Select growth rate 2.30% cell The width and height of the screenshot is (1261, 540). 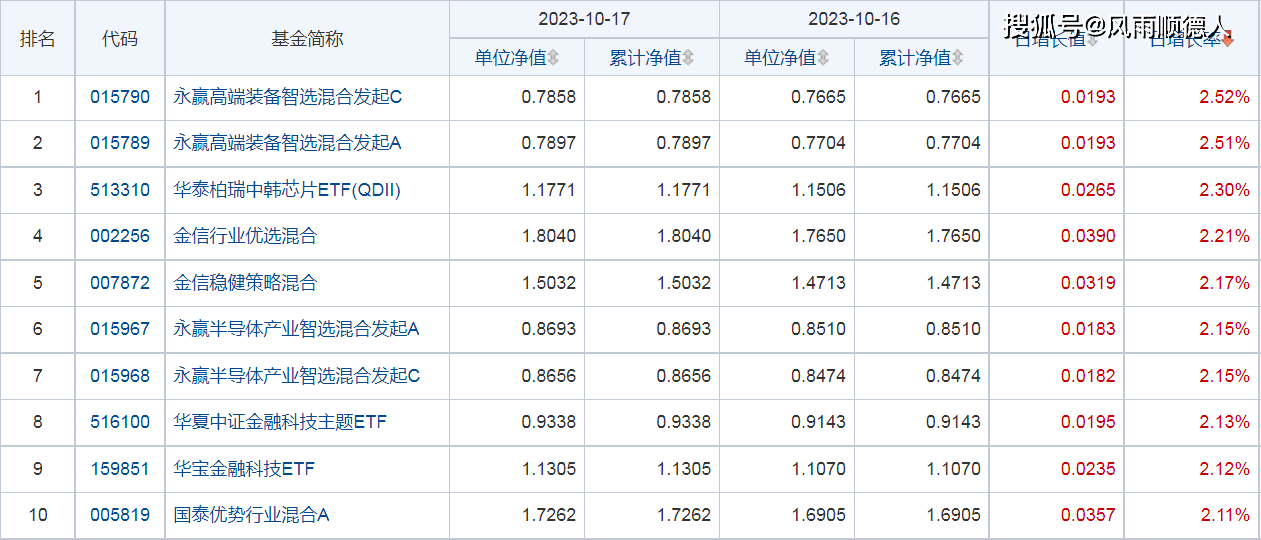pyautogui.click(x=1224, y=190)
